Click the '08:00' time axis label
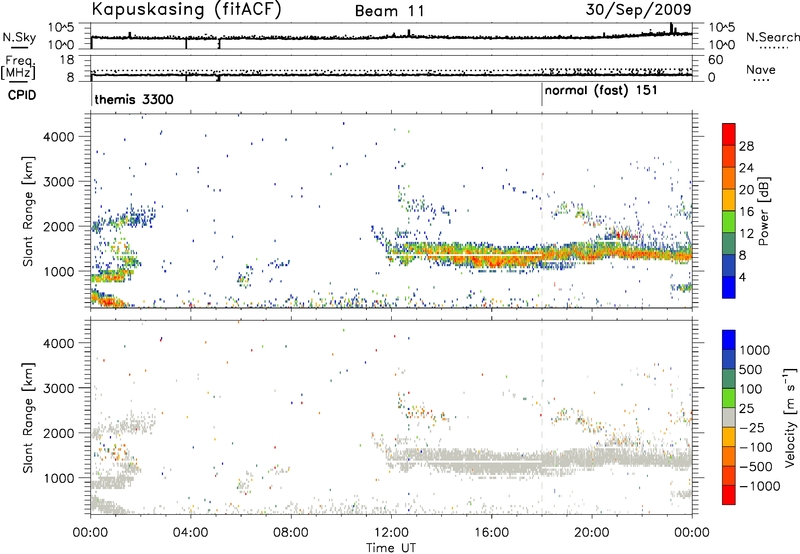 291,533
